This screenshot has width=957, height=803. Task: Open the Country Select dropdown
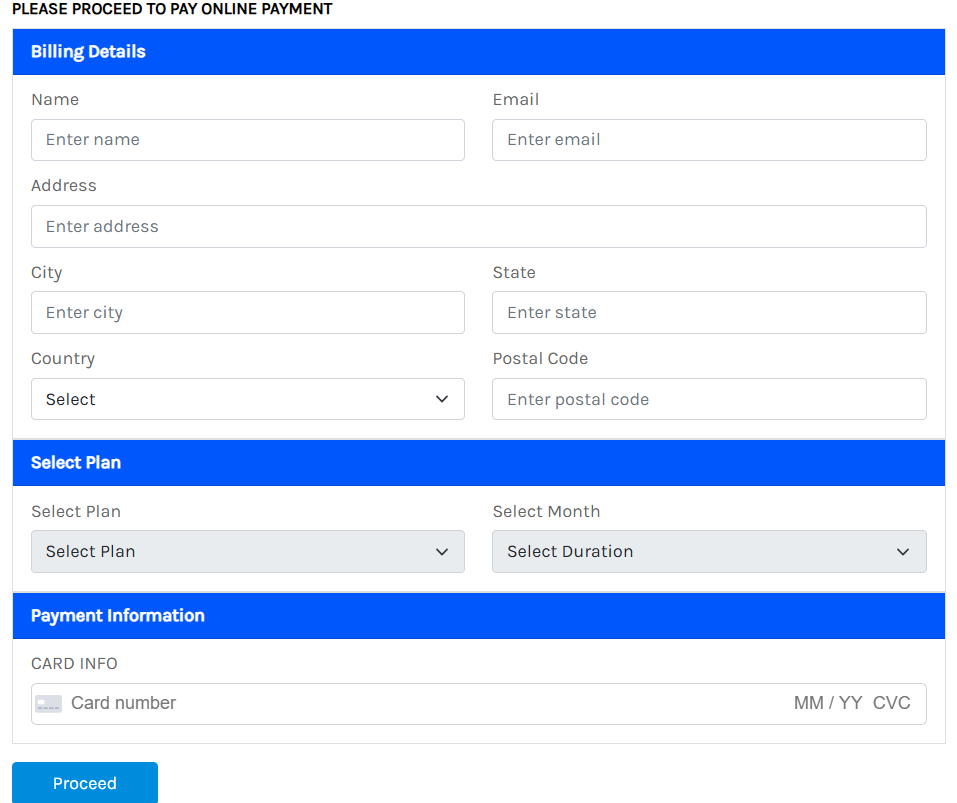[x=247, y=399]
